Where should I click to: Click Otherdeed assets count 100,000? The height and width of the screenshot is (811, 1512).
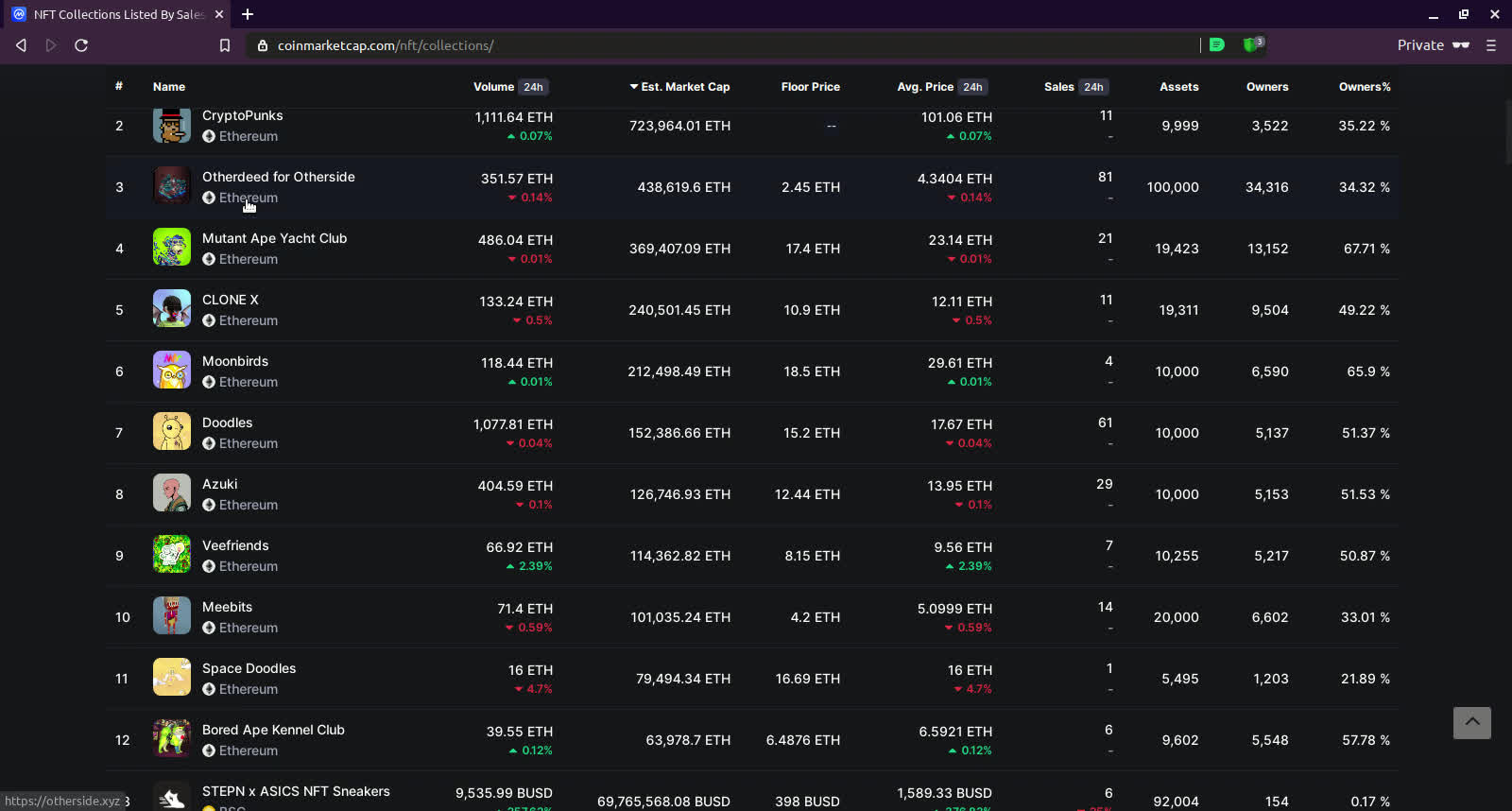(x=1173, y=187)
